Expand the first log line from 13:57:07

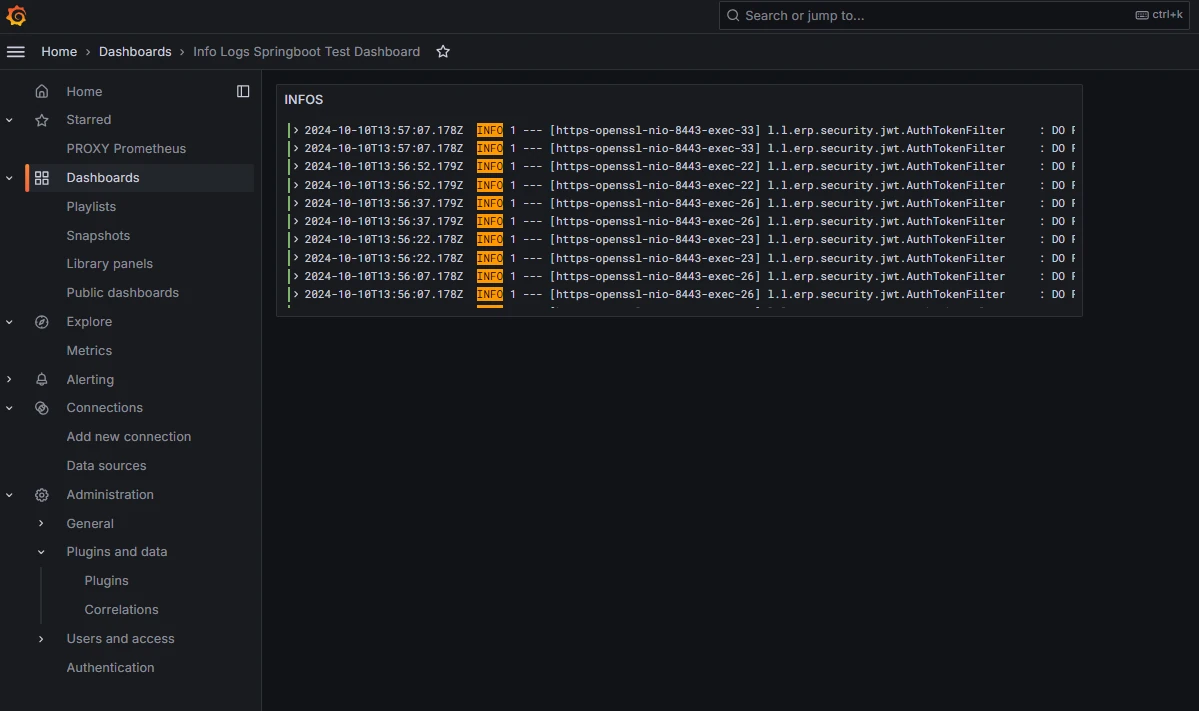click(x=296, y=129)
